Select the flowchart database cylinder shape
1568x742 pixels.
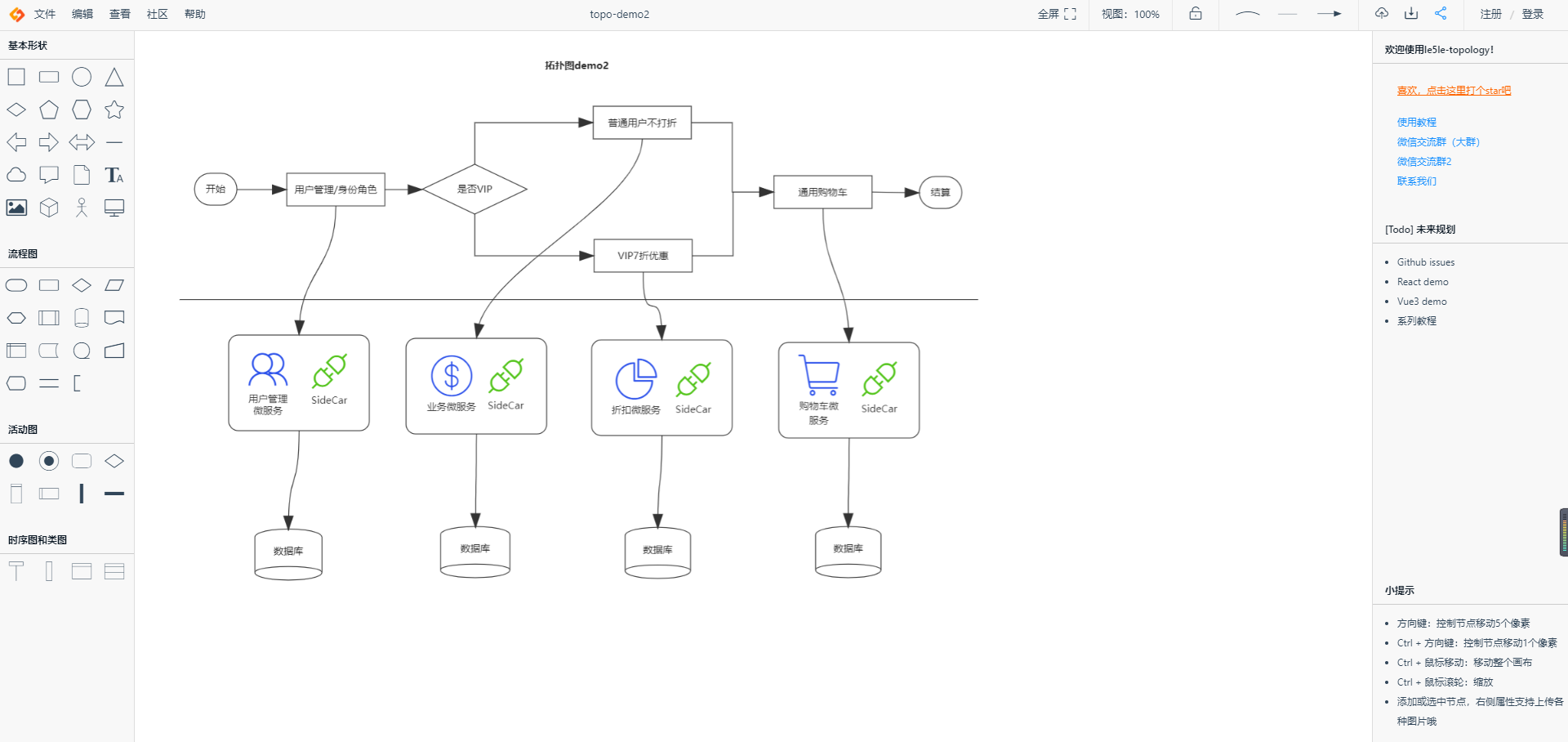click(82, 318)
